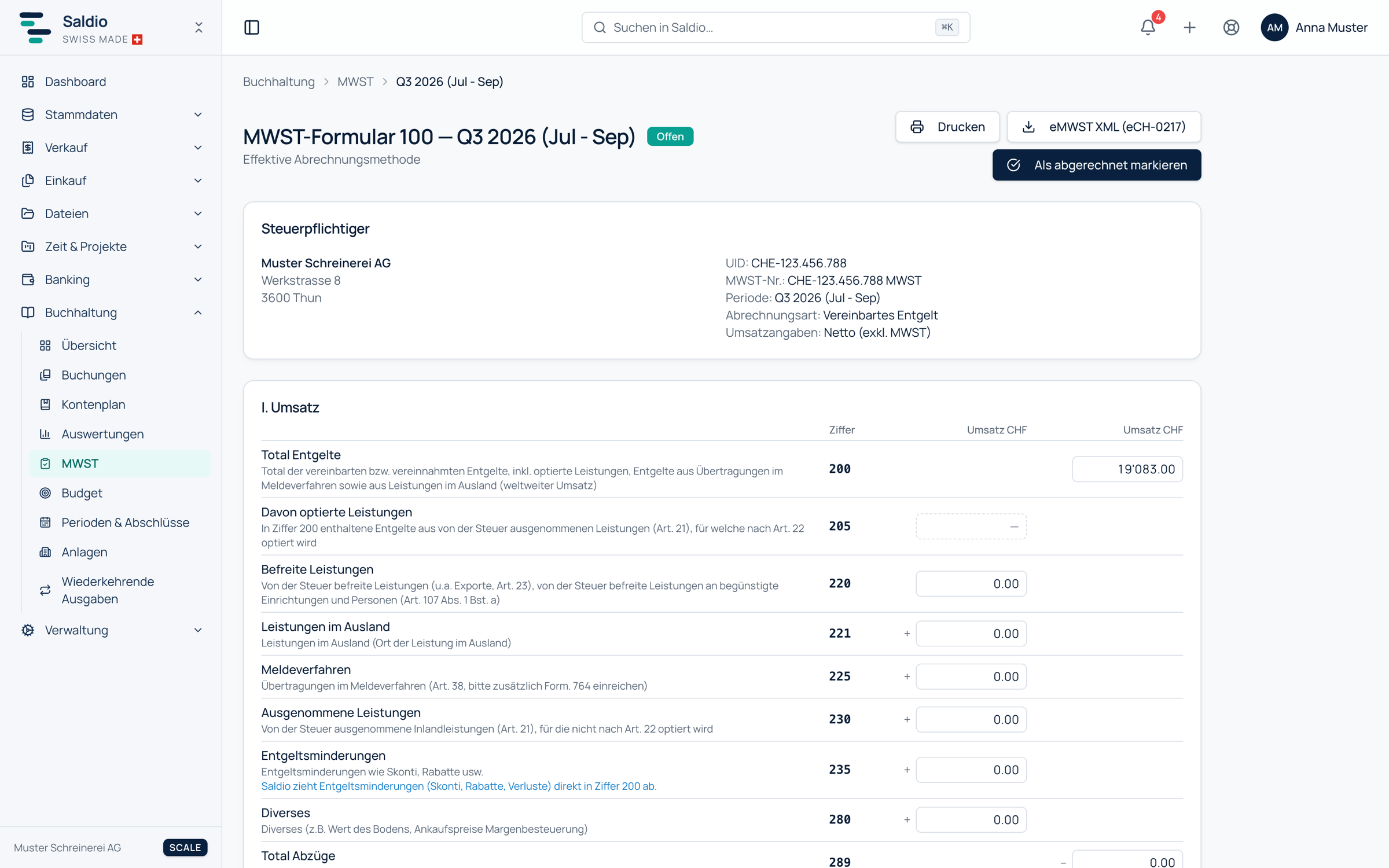Open Entgeltsminderungen info link about Ziffer 200
The height and width of the screenshot is (868, 1389).
[458, 786]
